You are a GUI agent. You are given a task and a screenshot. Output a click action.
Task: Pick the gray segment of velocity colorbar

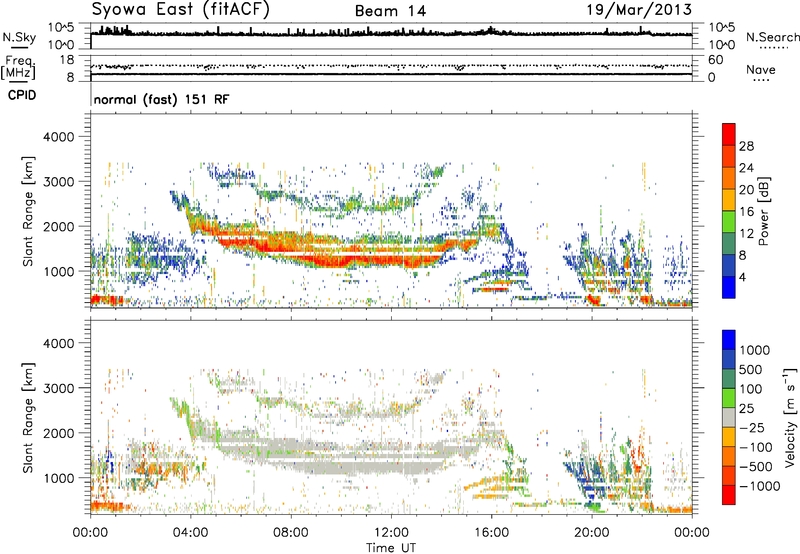pyautogui.click(x=729, y=417)
